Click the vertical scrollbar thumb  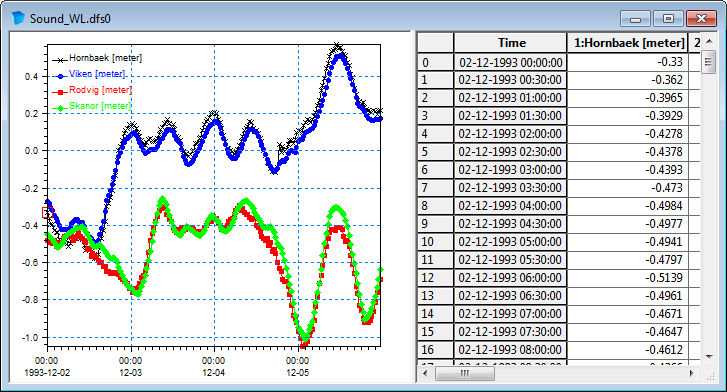click(708, 61)
